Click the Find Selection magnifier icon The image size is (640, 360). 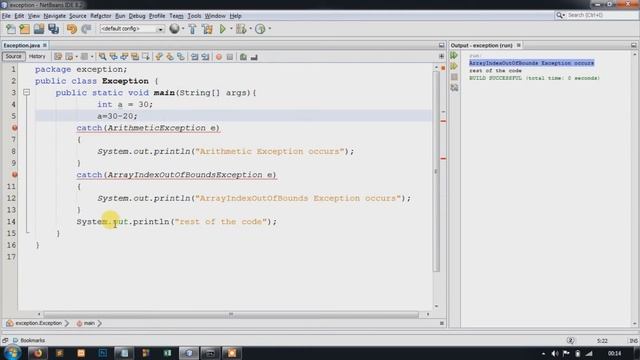[102, 57]
